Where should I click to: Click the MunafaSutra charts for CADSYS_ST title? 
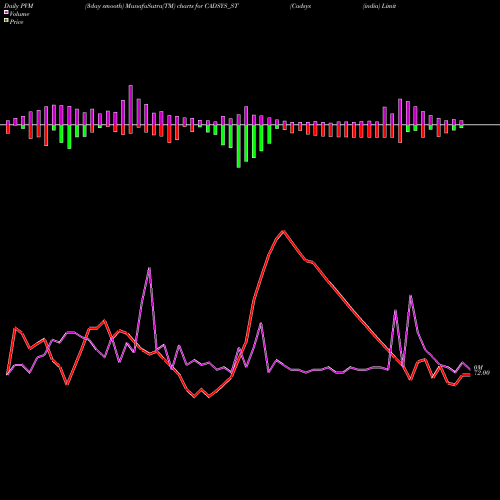point(162,6)
